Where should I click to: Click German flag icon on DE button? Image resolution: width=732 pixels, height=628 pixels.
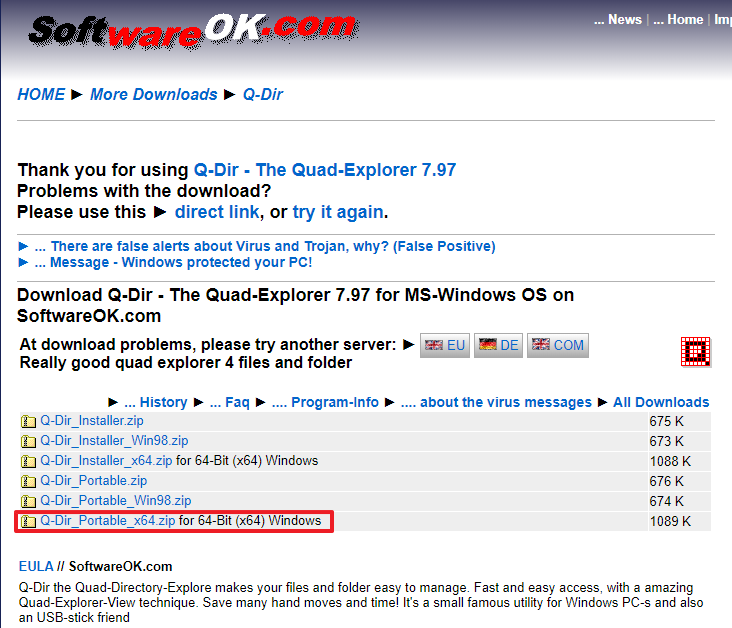(x=487, y=344)
